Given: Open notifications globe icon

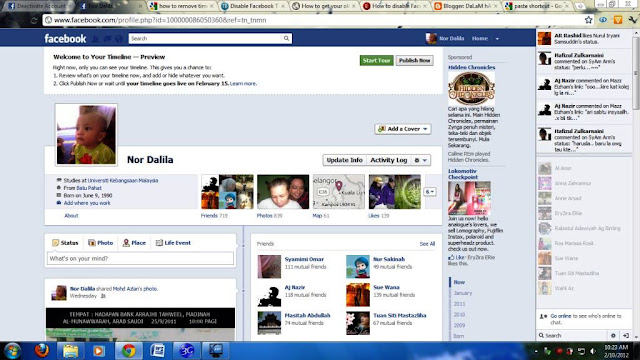Looking at the screenshot, I should 119,39.
